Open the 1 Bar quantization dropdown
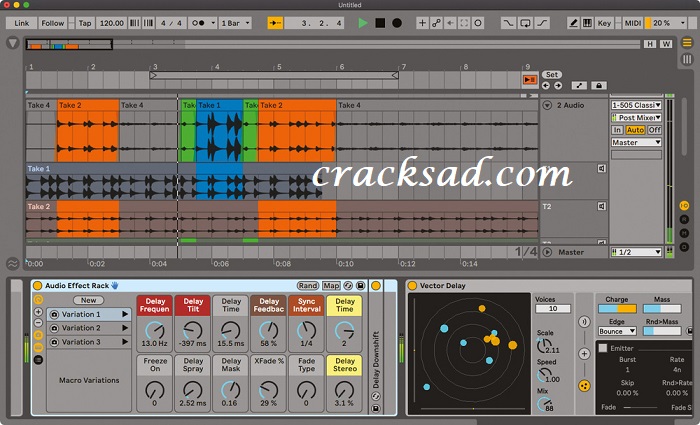The width and height of the screenshot is (700, 425). (235, 23)
